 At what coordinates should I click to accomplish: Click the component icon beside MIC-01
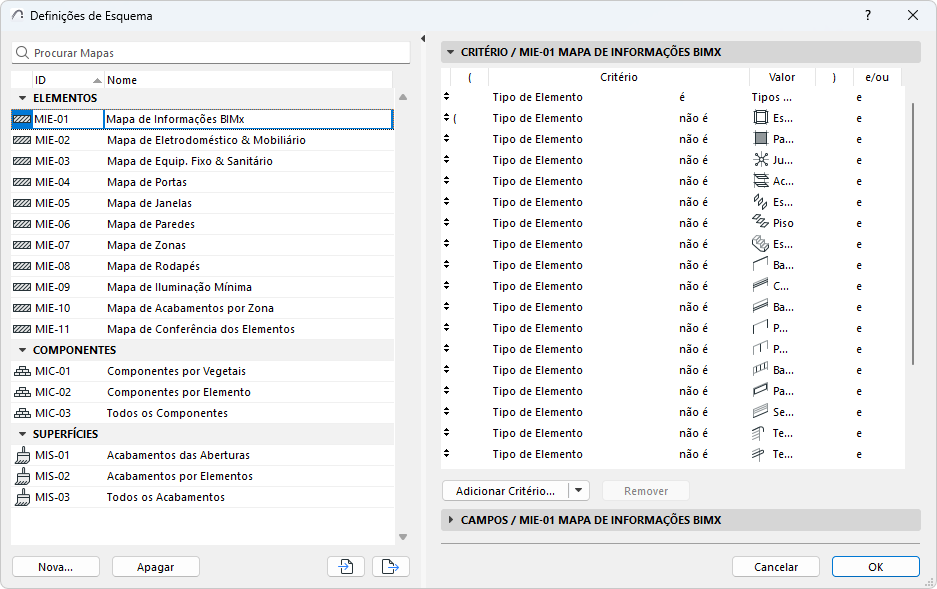(x=22, y=371)
